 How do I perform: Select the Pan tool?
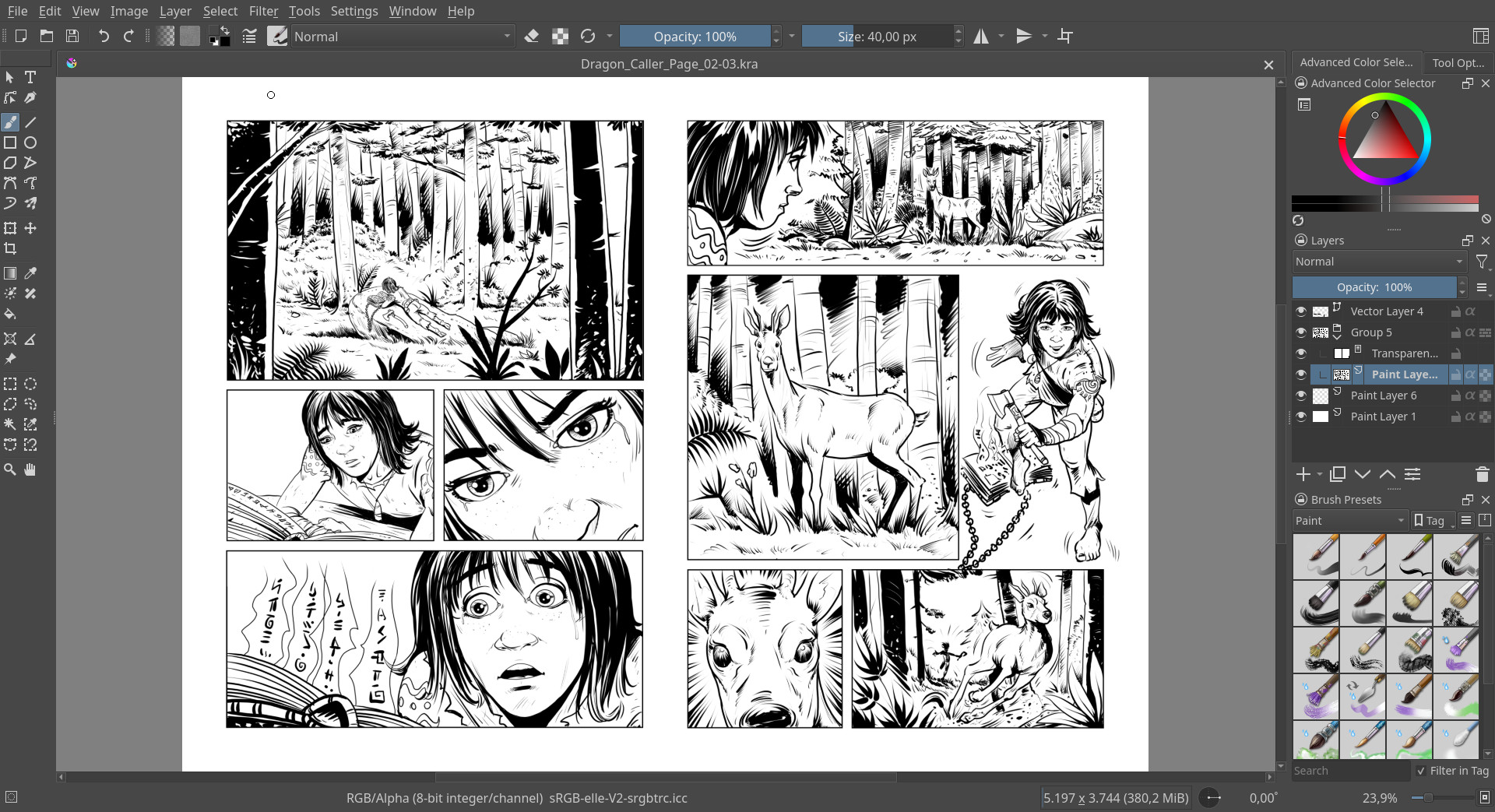(x=30, y=469)
